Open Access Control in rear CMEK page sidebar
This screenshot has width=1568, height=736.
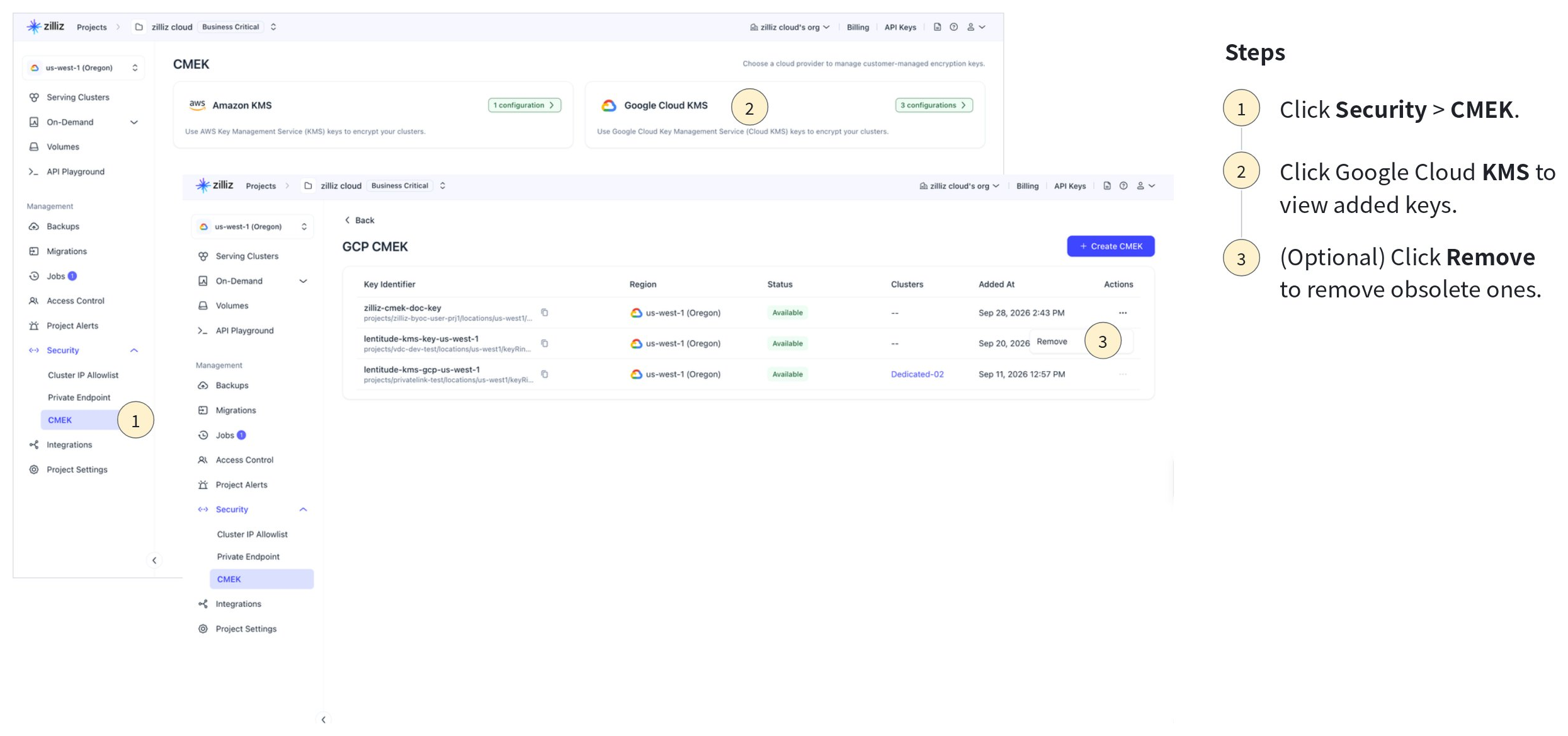tap(76, 301)
